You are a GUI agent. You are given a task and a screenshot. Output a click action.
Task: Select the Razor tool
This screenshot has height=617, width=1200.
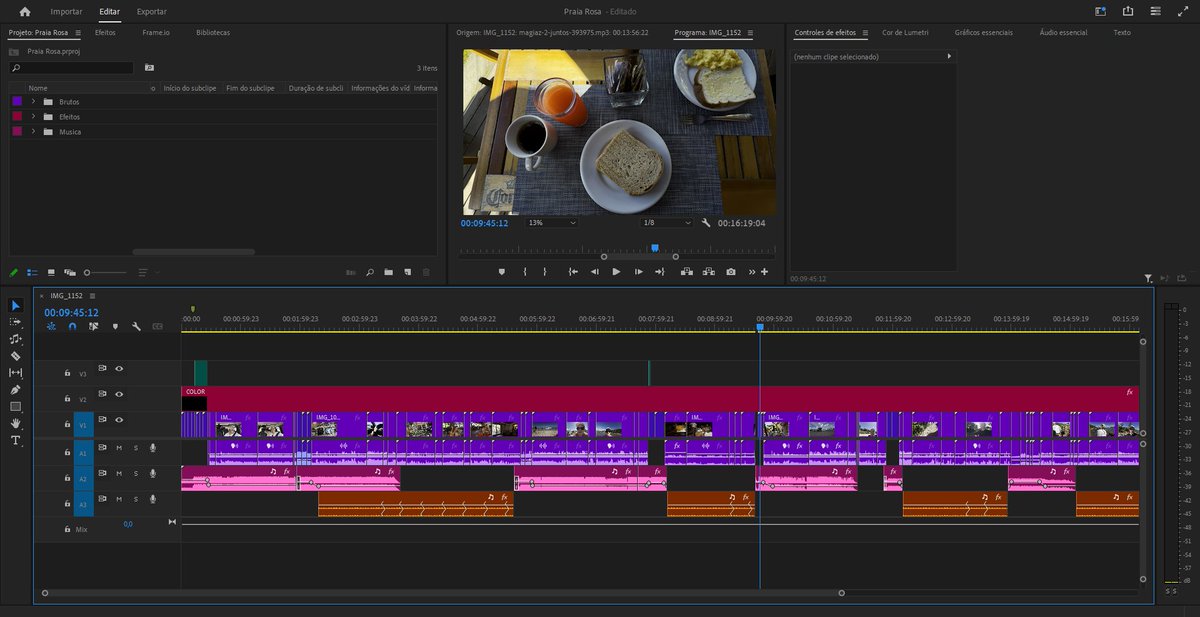15,356
